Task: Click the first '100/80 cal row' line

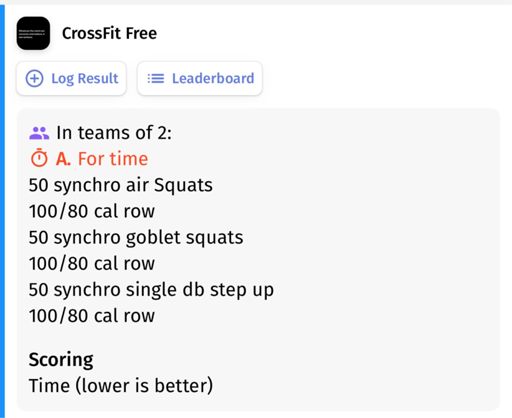Action: (92, 211)
